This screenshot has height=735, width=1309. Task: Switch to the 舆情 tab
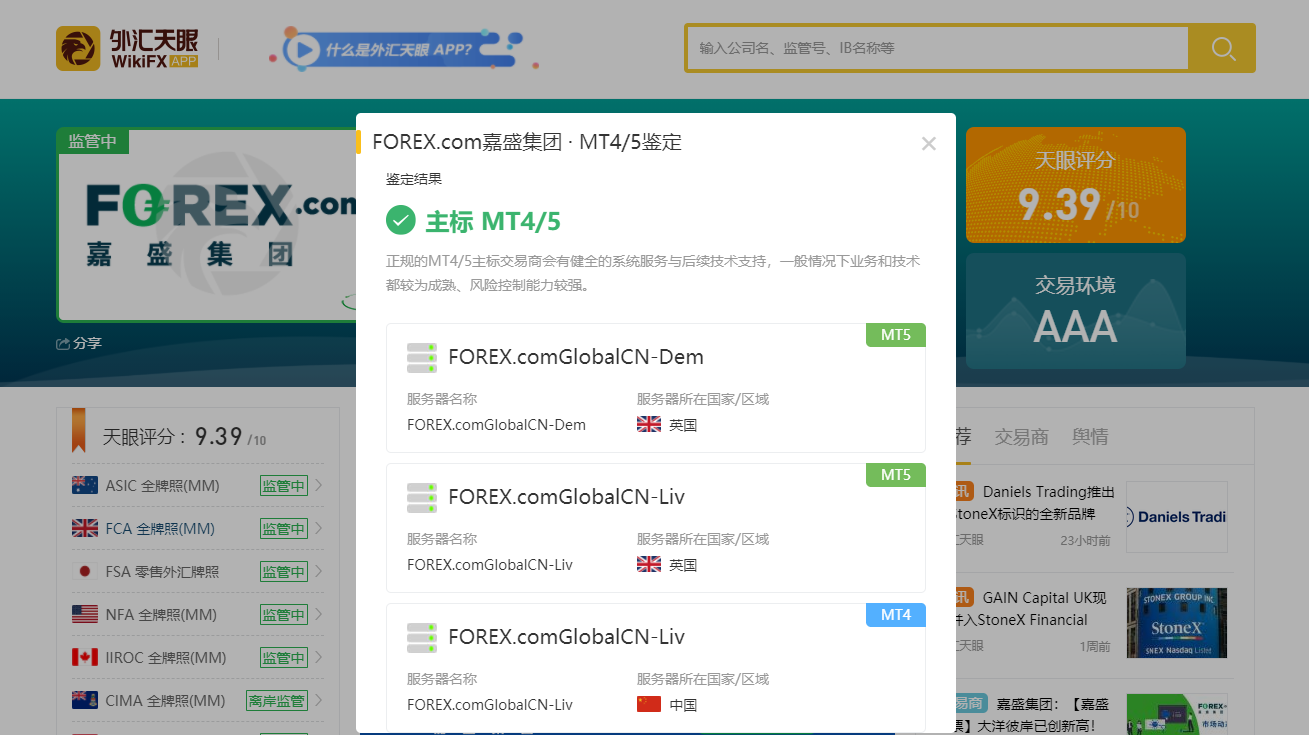(1090, 437)
